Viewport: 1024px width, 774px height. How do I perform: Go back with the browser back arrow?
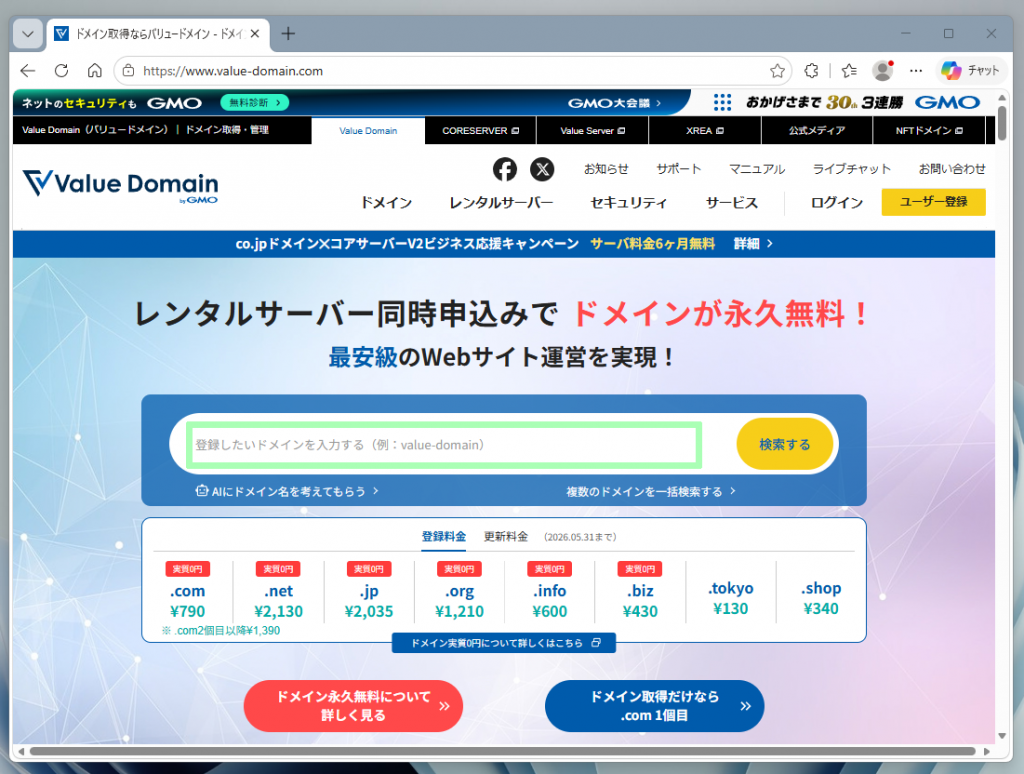(x=27, y=71)
